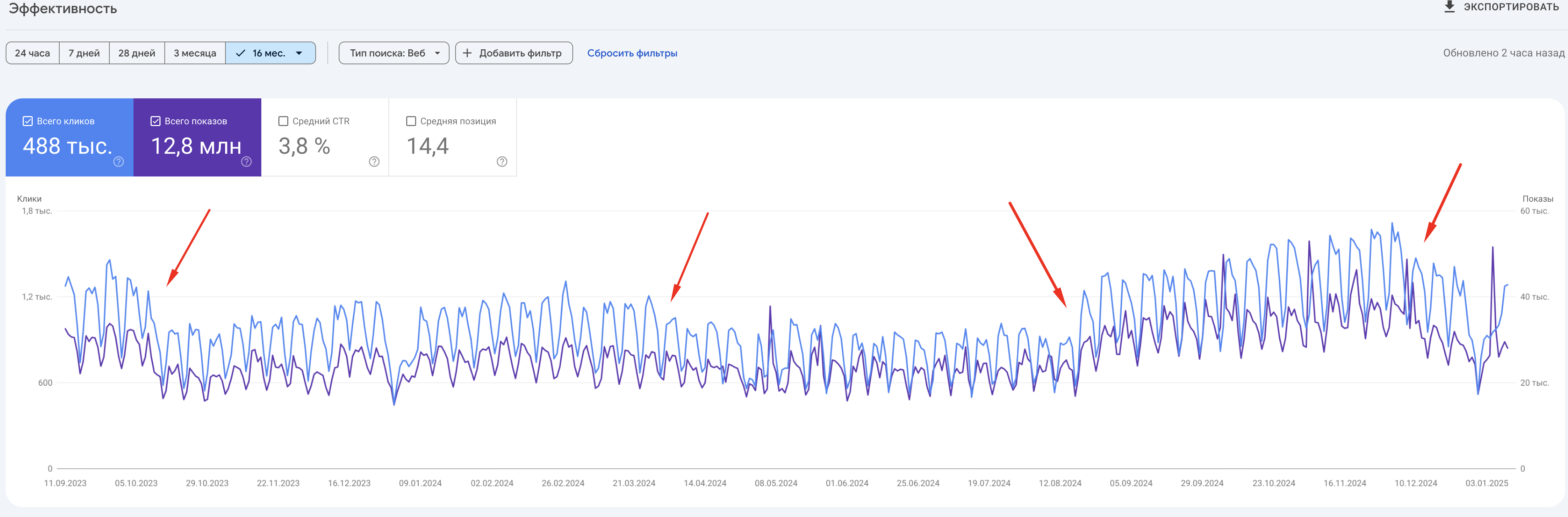1568x517 pixels.
Task: Select the 28 дней range tab
Action: [136, 53]
